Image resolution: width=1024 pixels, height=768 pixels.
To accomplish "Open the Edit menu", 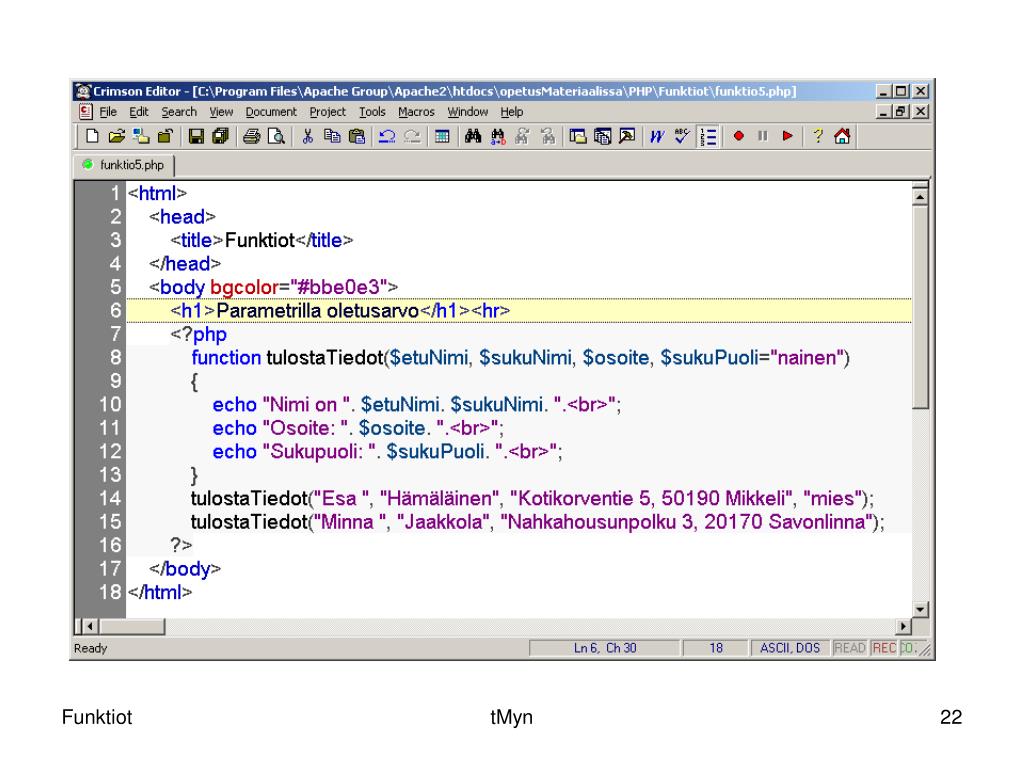I will 138,112.
